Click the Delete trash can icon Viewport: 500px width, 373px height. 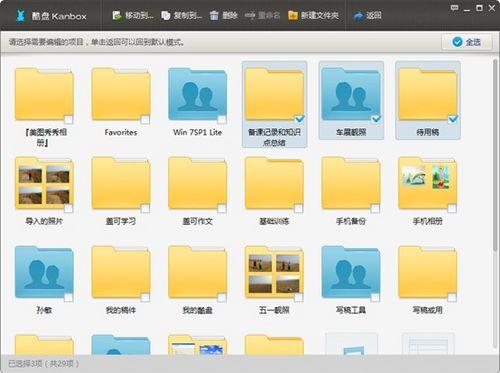click(214, 15)
